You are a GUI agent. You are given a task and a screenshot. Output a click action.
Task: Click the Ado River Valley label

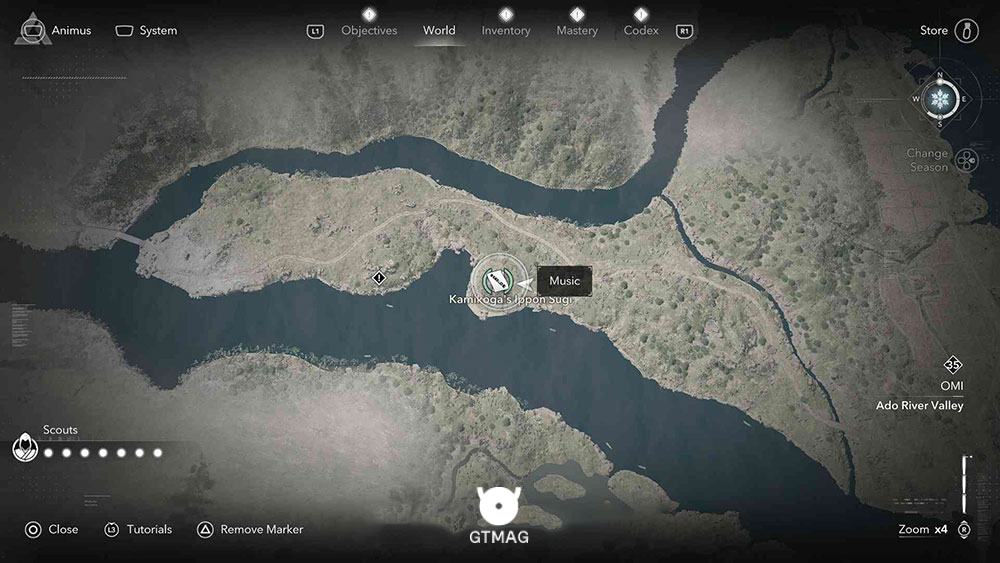(x=919, y=406)
